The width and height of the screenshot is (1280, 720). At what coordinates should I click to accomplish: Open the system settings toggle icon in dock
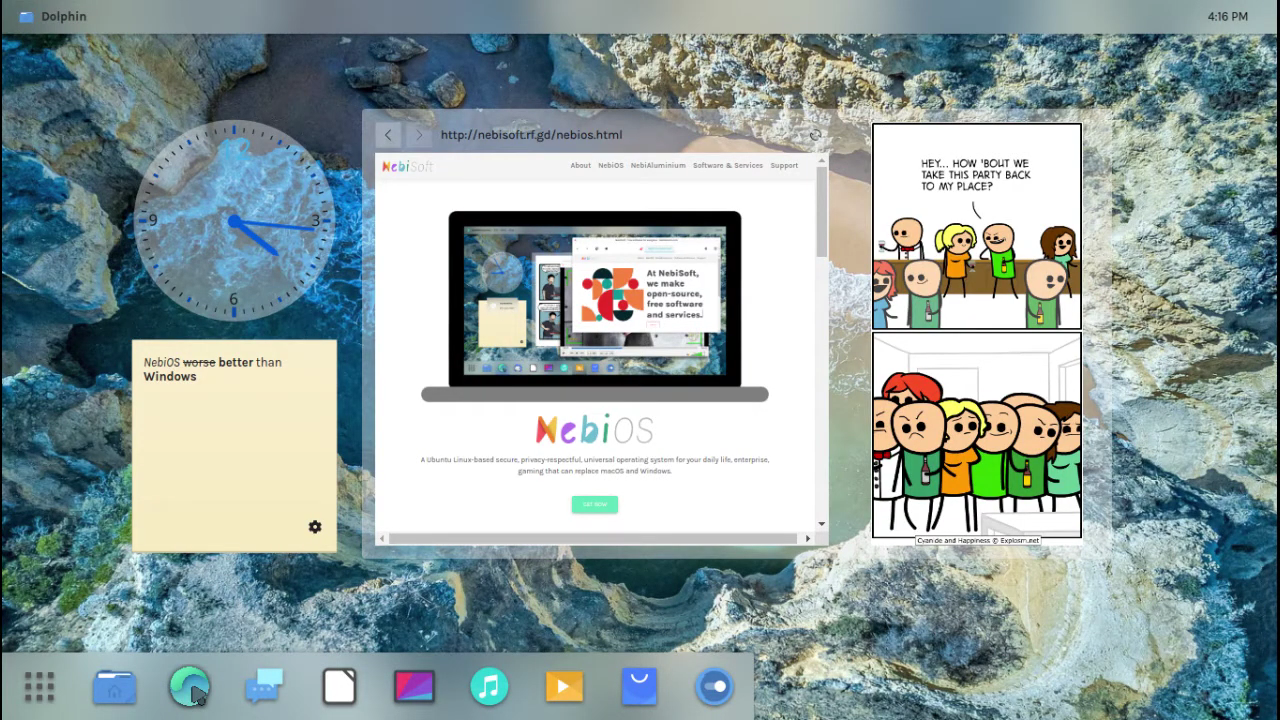[x=714, y=687]
